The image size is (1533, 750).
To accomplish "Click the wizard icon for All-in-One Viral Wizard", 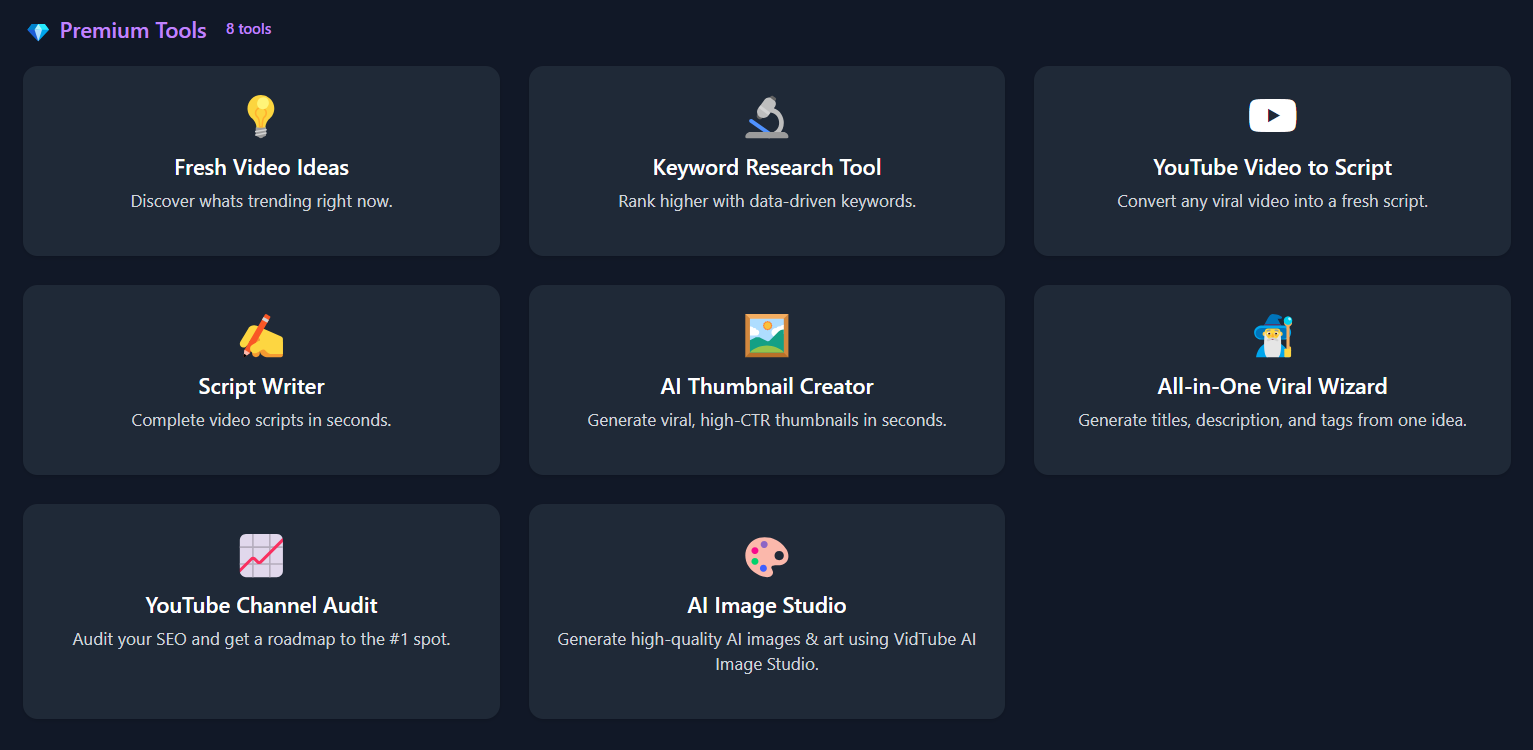I will click(1272, 335).
